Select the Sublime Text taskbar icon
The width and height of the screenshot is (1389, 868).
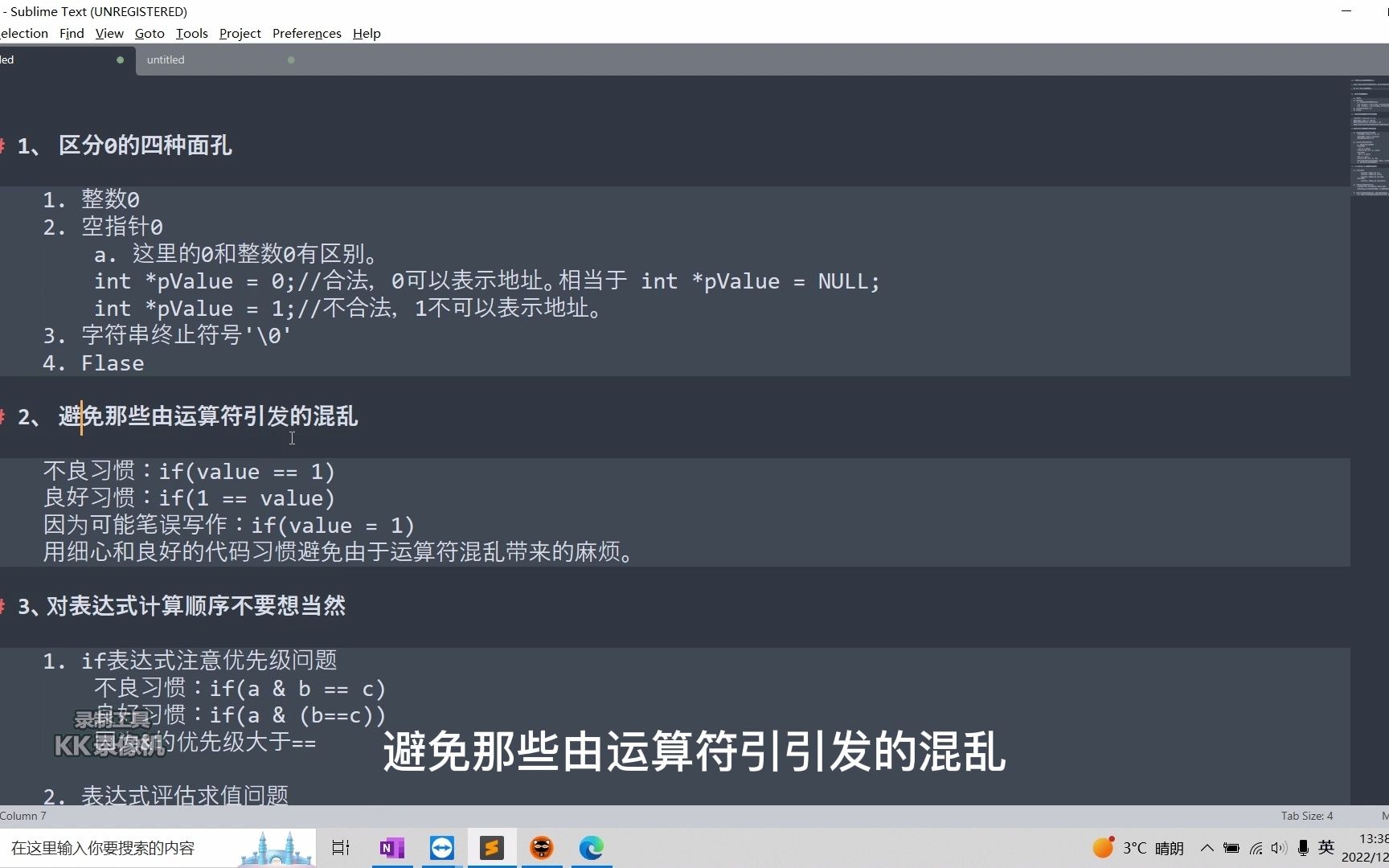coord(491,848)
